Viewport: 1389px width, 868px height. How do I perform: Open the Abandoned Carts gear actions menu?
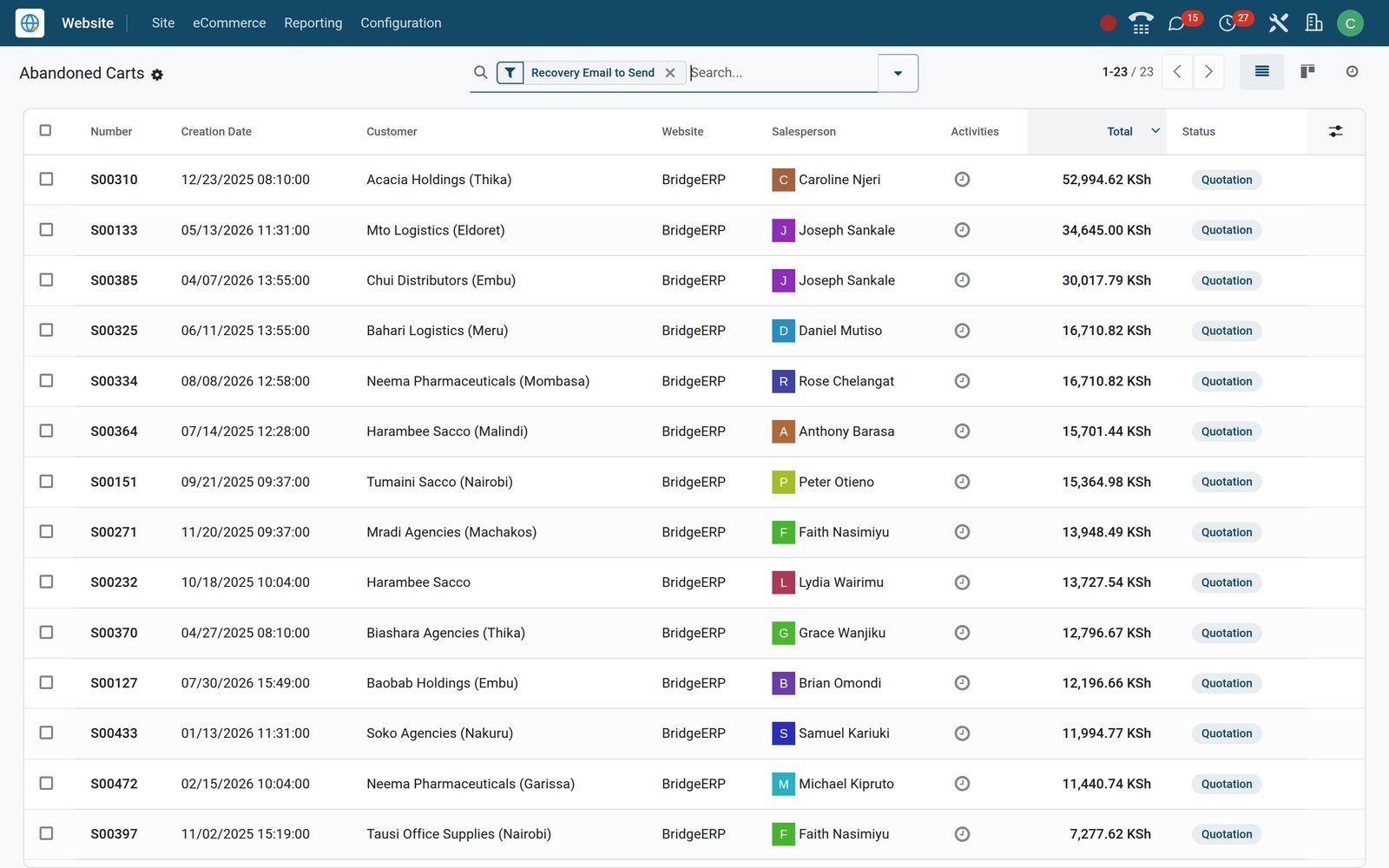coord(157,75)
